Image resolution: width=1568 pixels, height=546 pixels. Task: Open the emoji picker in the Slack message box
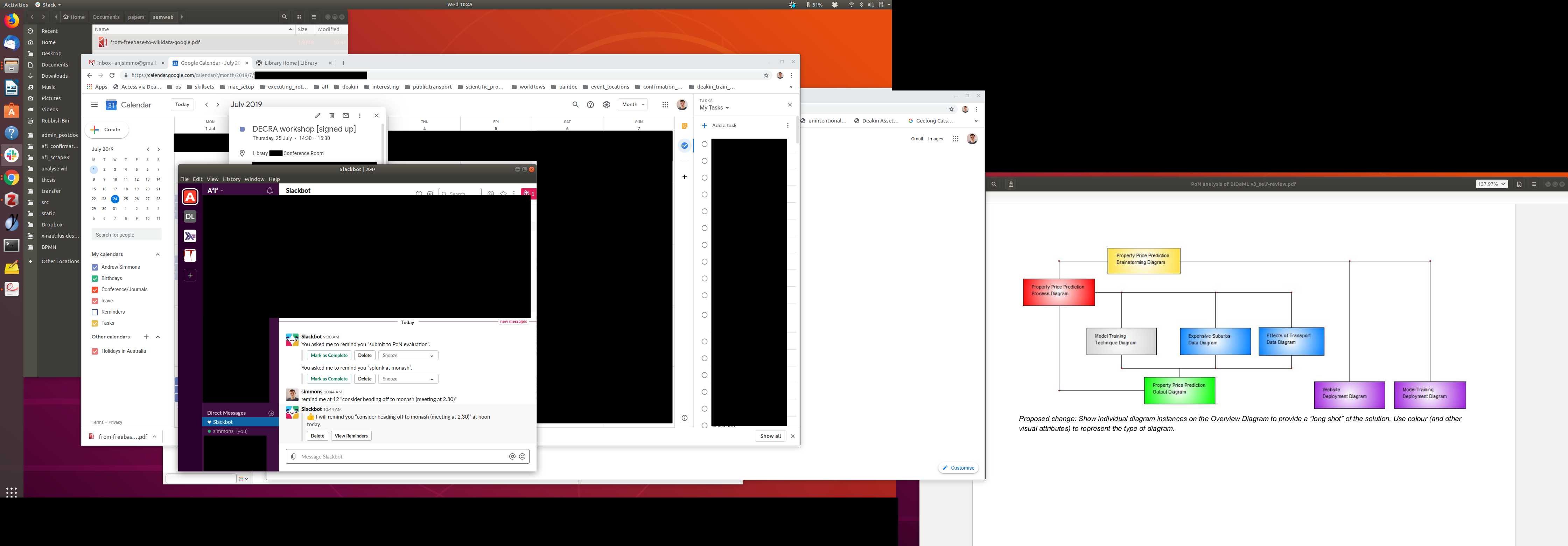click(522, 456)
